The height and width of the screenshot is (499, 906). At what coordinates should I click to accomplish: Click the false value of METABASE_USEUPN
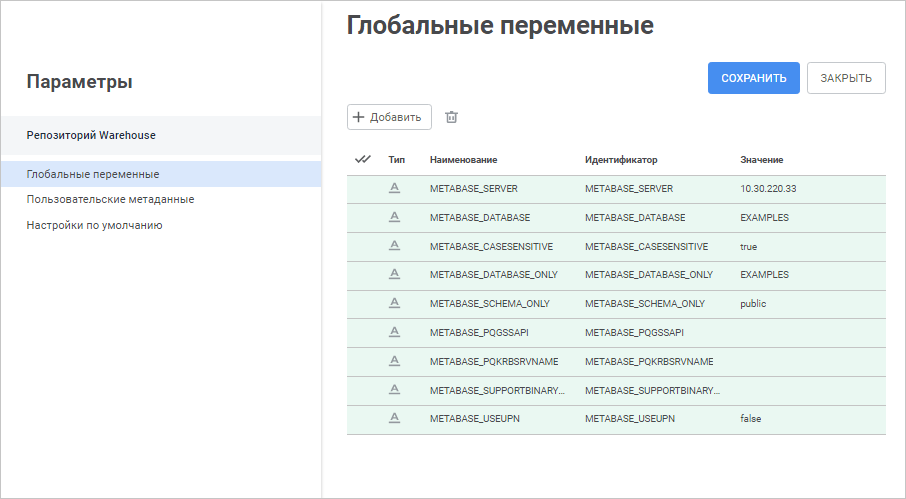pos(751,419)
